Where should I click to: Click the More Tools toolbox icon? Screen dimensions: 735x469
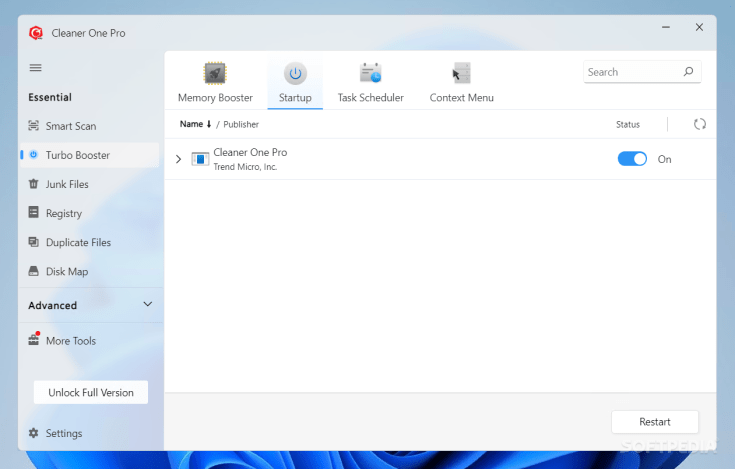tap(34, 339)
